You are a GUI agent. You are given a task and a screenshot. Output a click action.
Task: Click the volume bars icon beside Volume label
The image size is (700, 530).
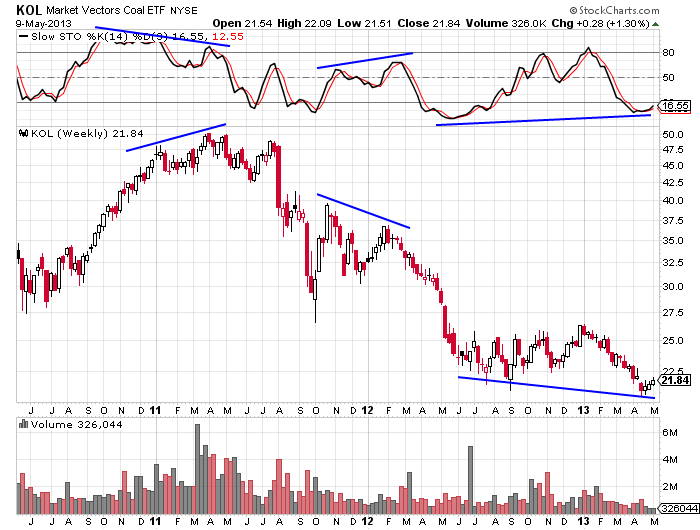click(24, 424)
